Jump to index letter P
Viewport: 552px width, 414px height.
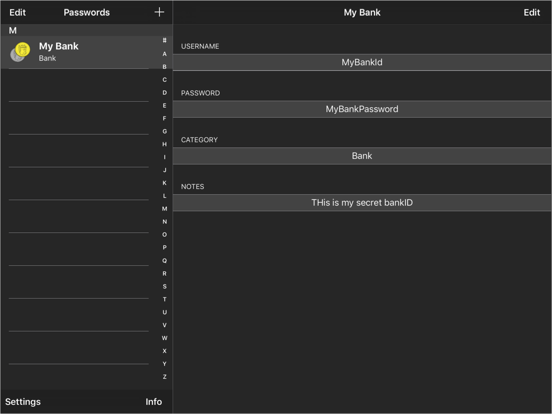(164, 247)
